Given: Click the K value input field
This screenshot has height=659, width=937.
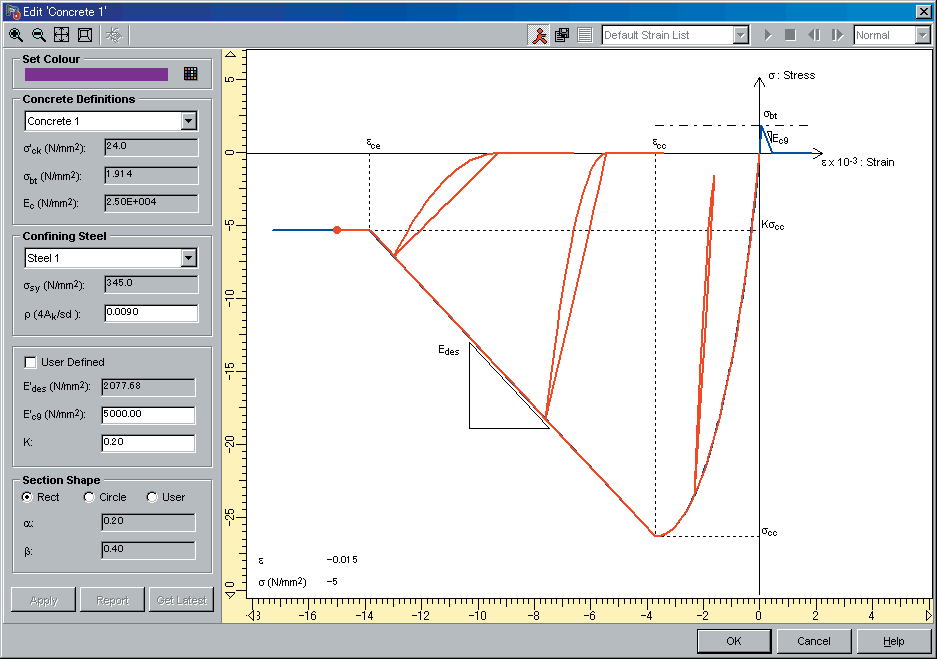Looking at the screenshot, I should [148, 443].
